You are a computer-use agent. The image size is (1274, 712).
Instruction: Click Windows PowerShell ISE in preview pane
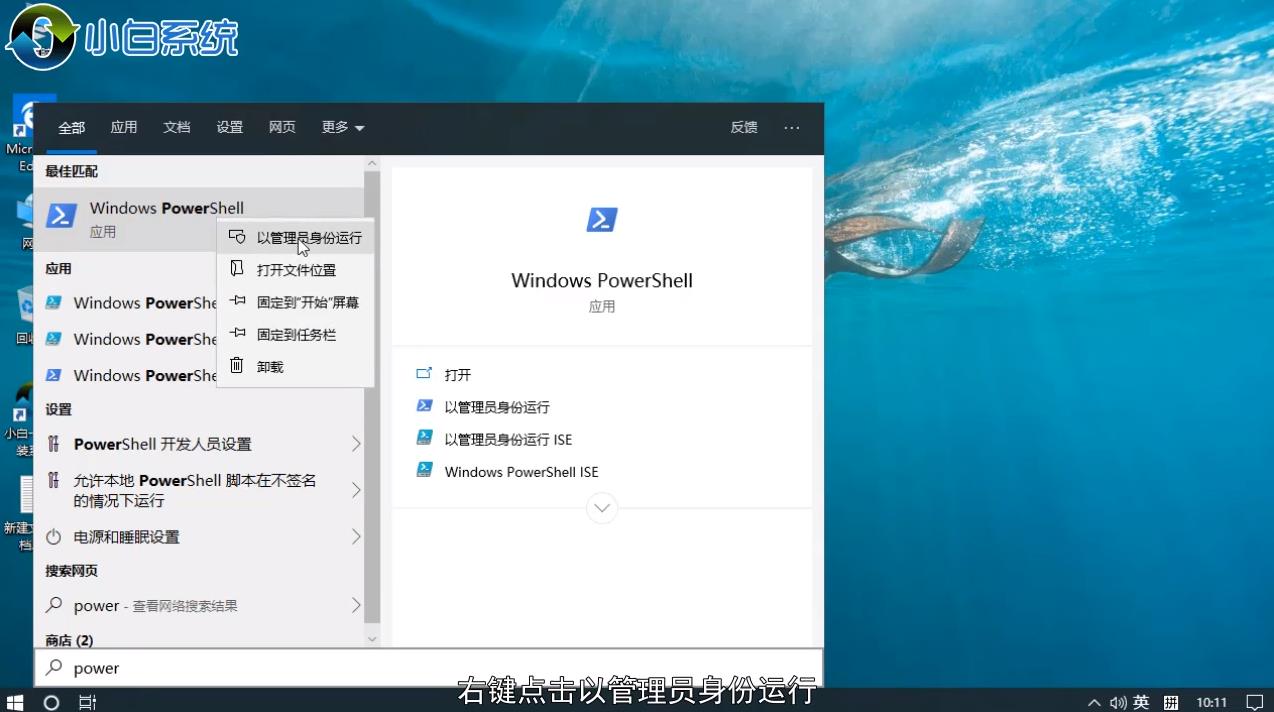522,472
